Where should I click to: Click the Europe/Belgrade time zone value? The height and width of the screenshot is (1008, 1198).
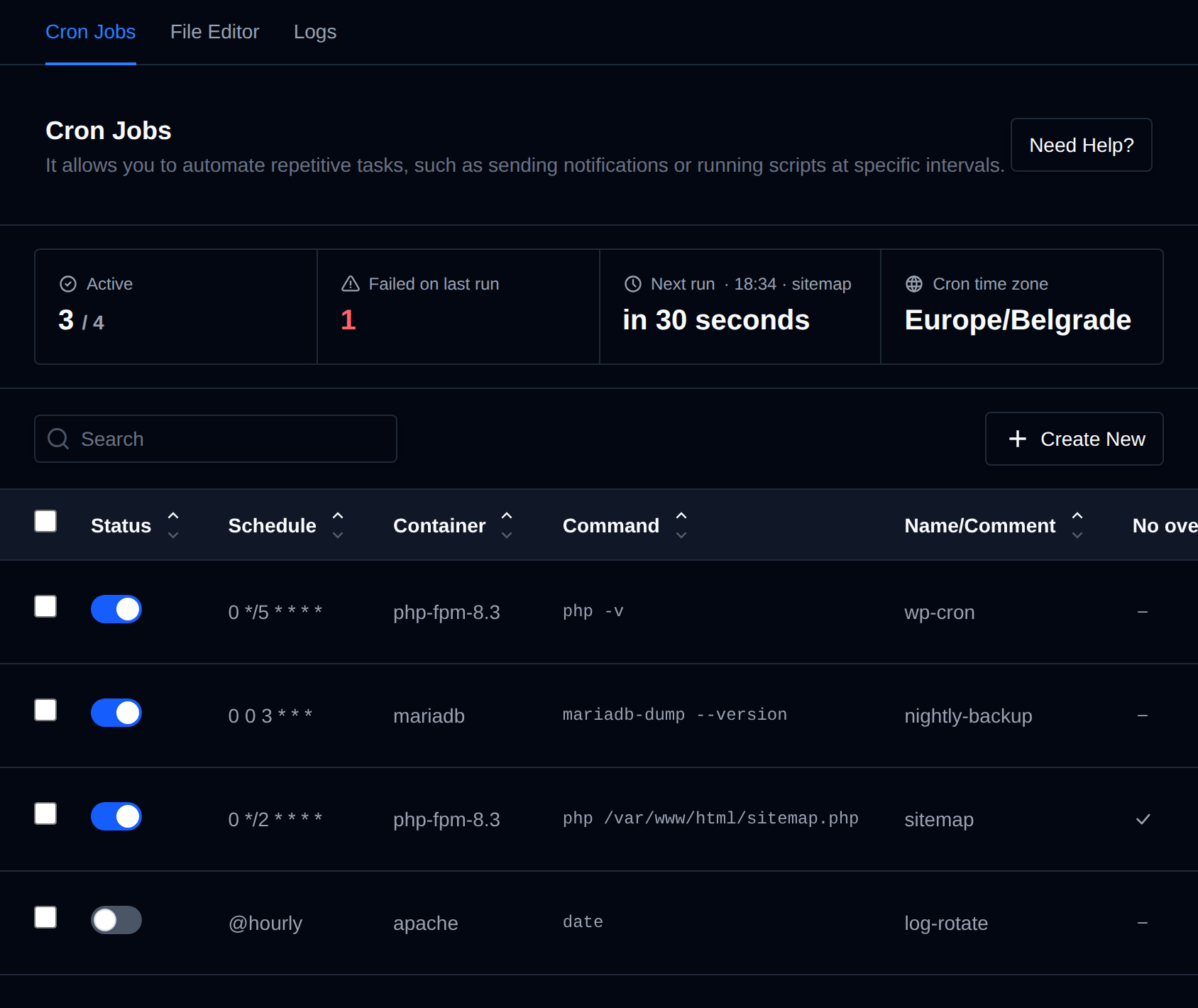click(1018, 320)
